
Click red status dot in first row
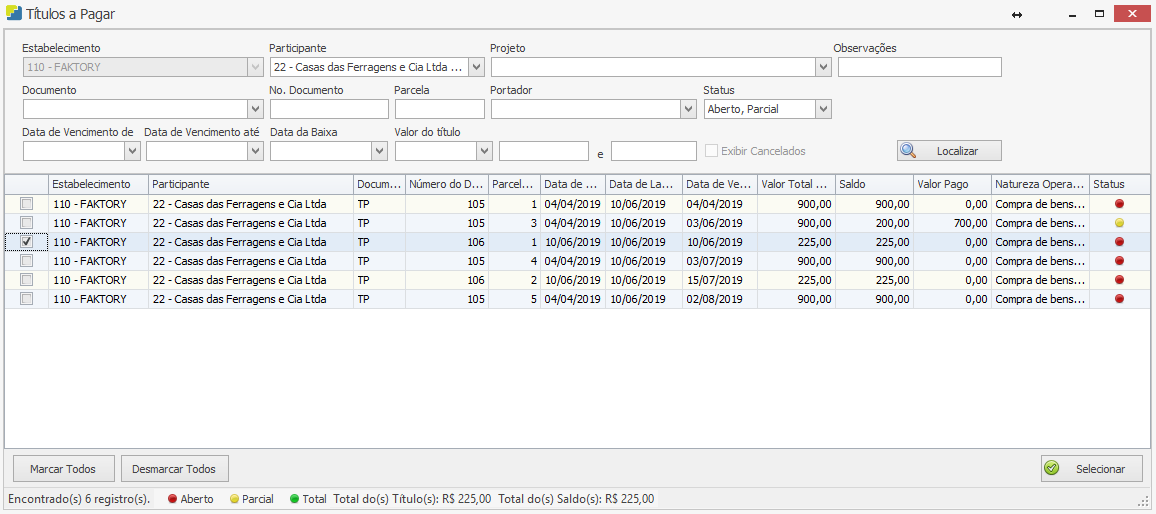[x=1119, y=204]
